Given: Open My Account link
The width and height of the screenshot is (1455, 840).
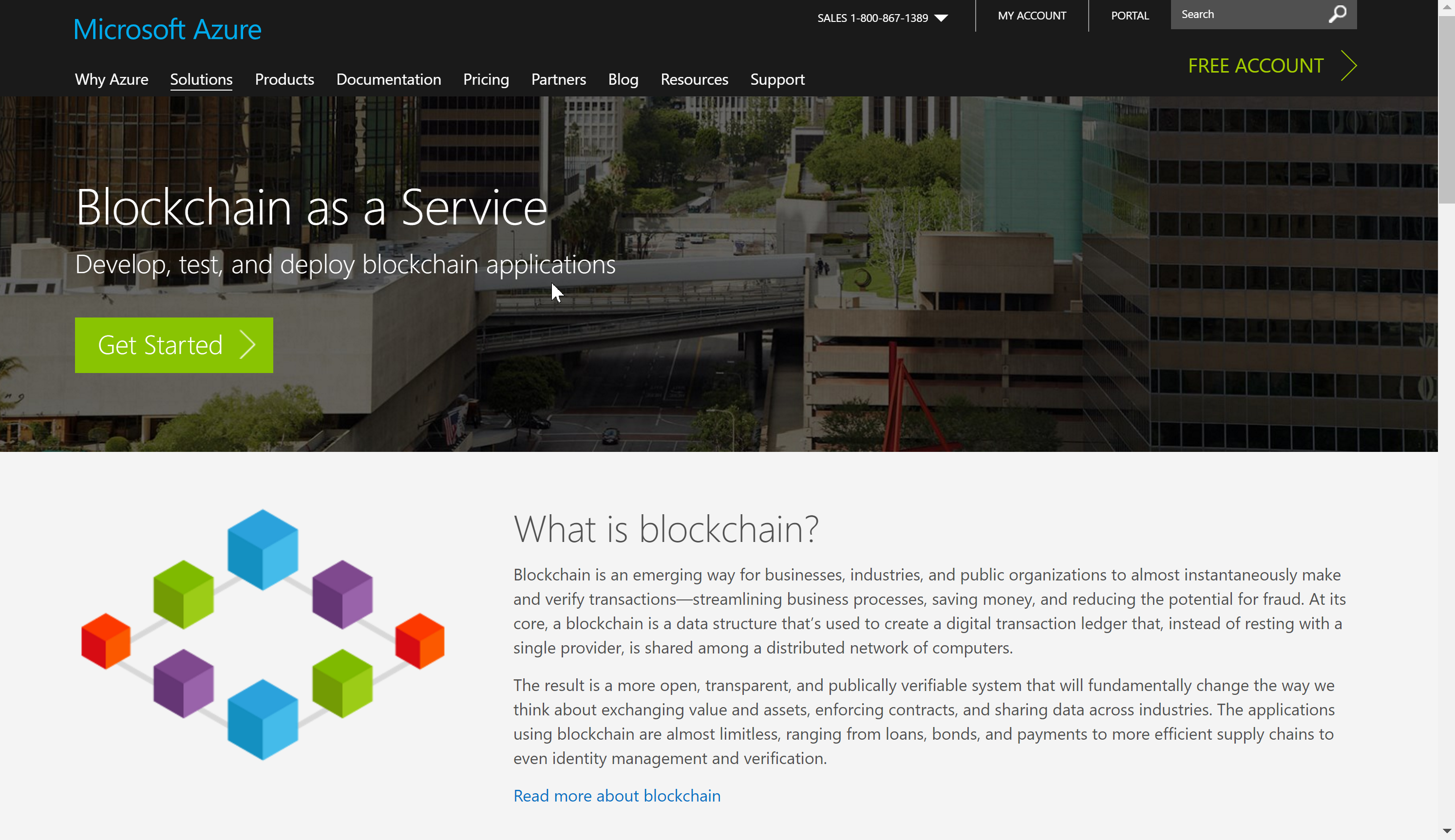Looking at the screenshot, I should (x=1032, y=16).
